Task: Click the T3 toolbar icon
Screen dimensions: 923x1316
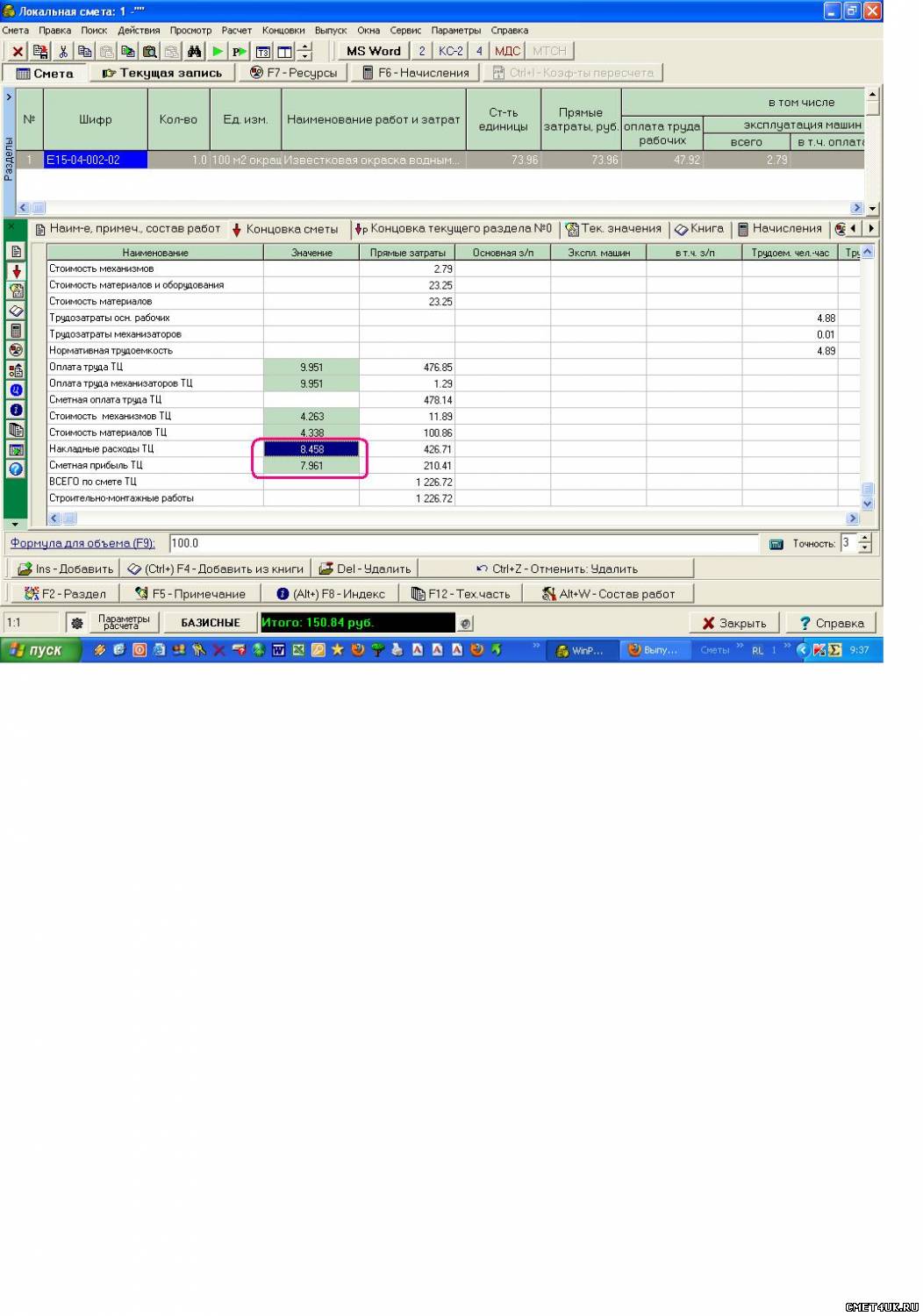Action: [262, 52]
